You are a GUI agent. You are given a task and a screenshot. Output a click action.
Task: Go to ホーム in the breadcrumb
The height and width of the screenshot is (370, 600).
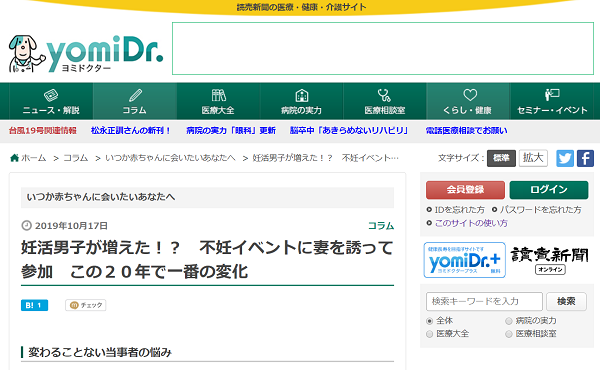(34, 158)
